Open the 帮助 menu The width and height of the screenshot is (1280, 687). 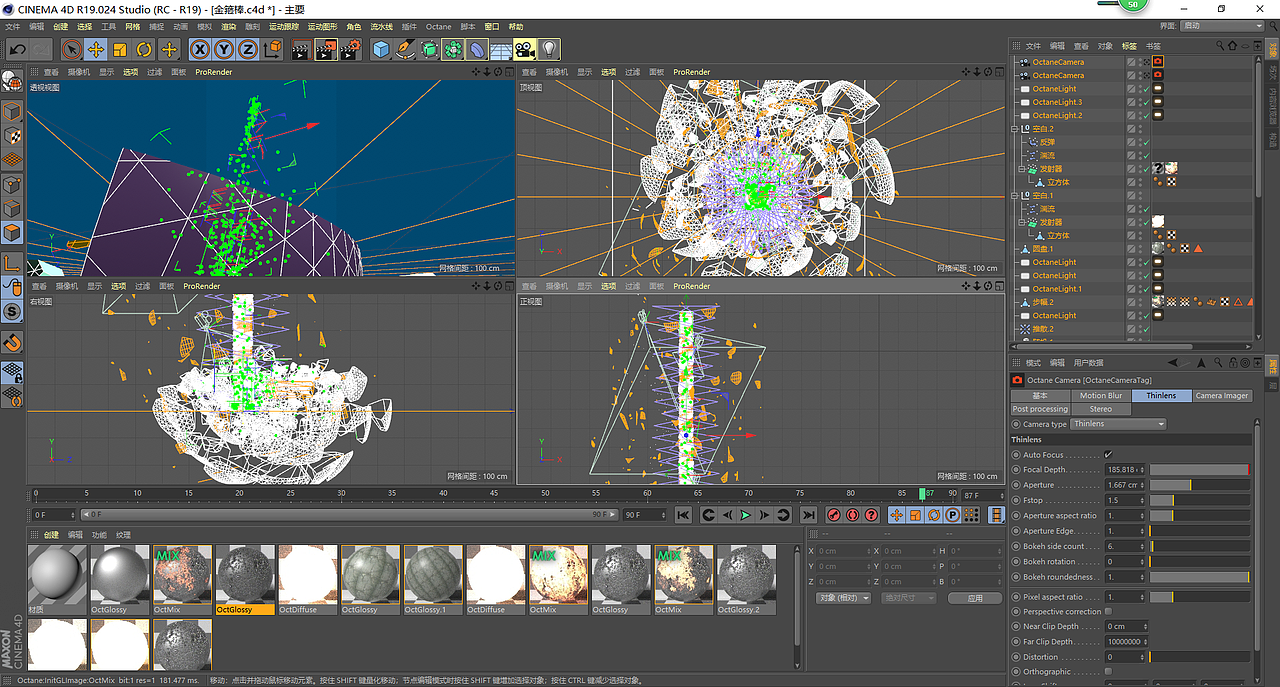[x=516, y=27]
